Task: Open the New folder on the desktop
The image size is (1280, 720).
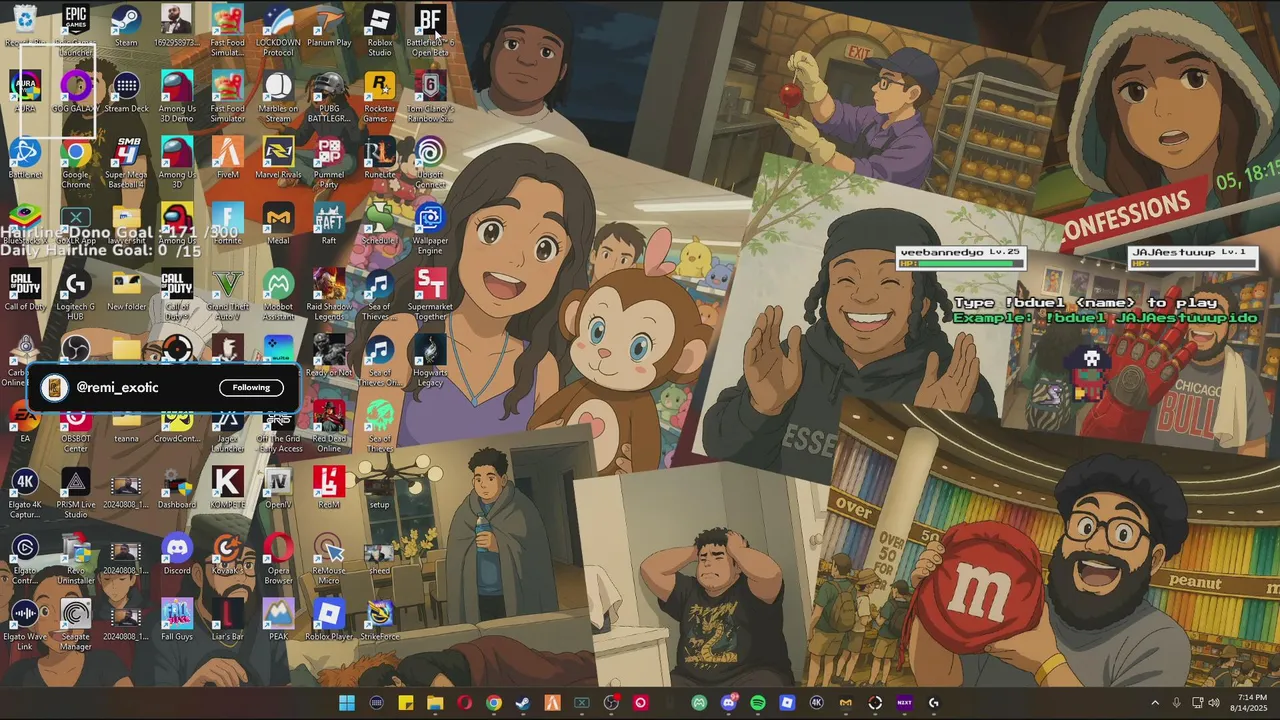Action: [126, 290]
